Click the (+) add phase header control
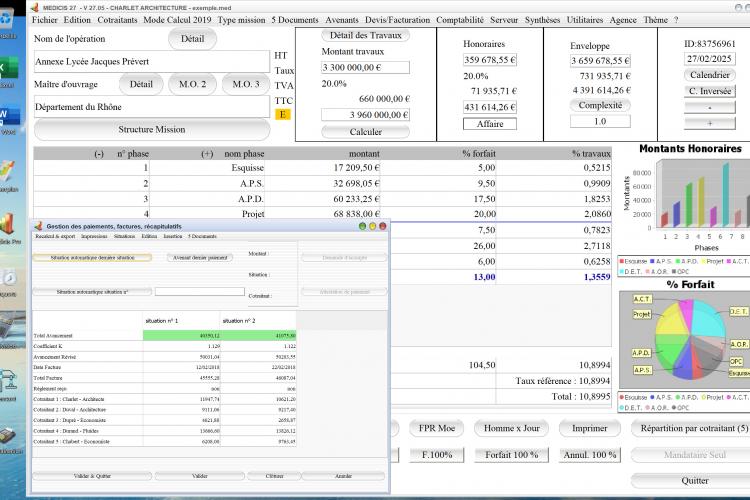The width and height of the screenshot is (750, 500). pos(207,154)
